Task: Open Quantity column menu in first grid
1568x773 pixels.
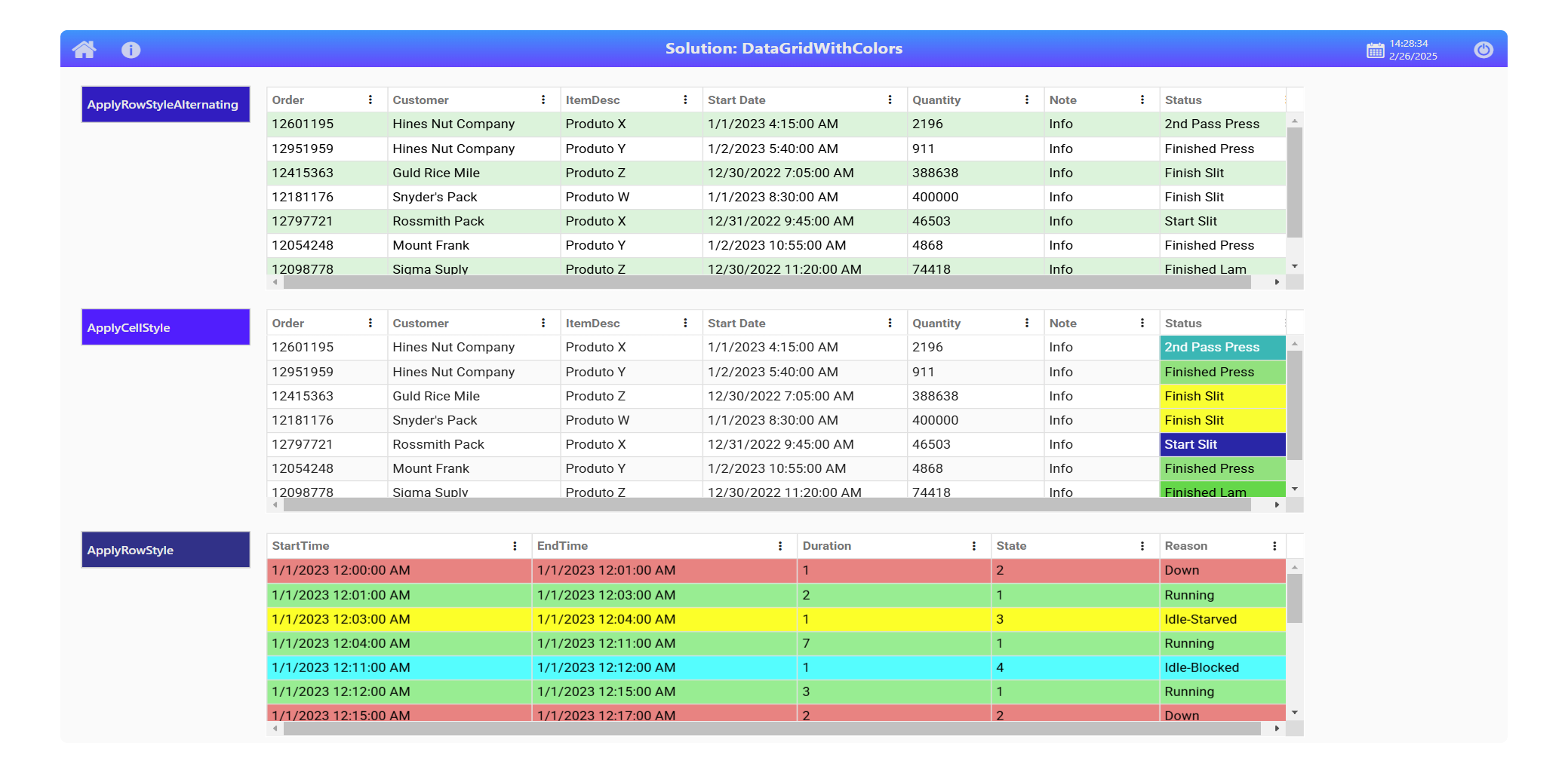Action: (1027, 100)
